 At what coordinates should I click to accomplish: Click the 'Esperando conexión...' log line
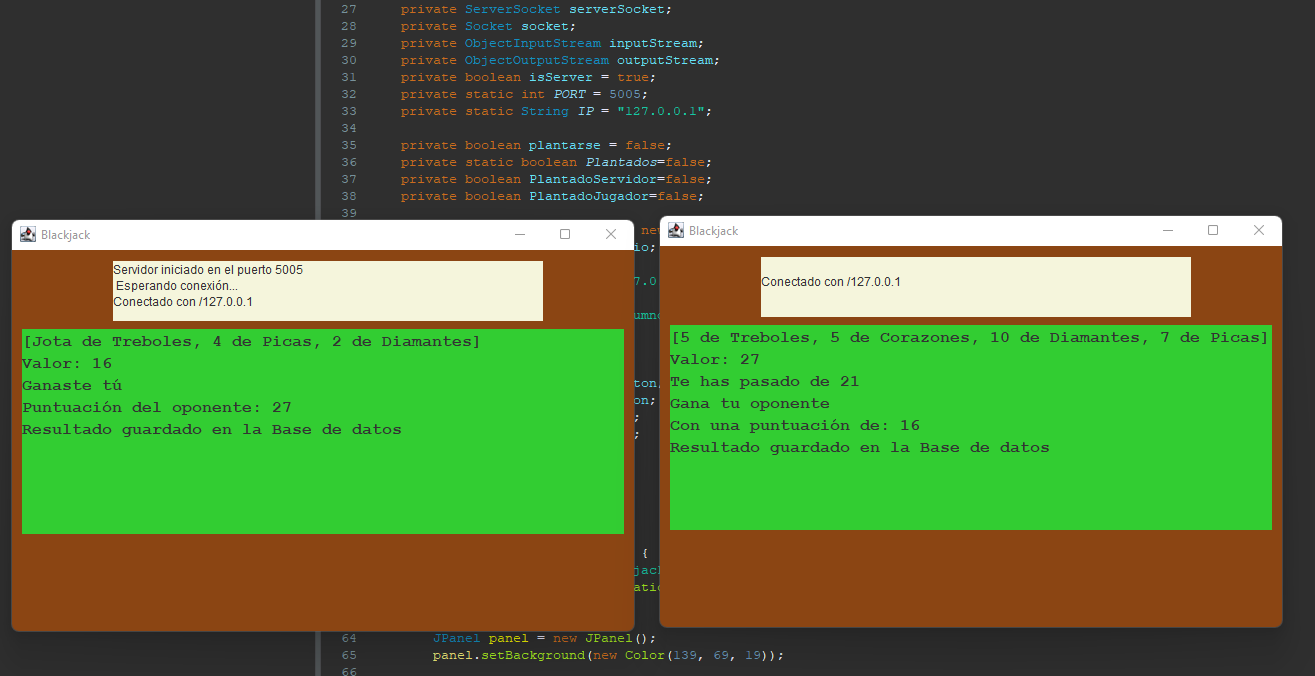(177, 286)
